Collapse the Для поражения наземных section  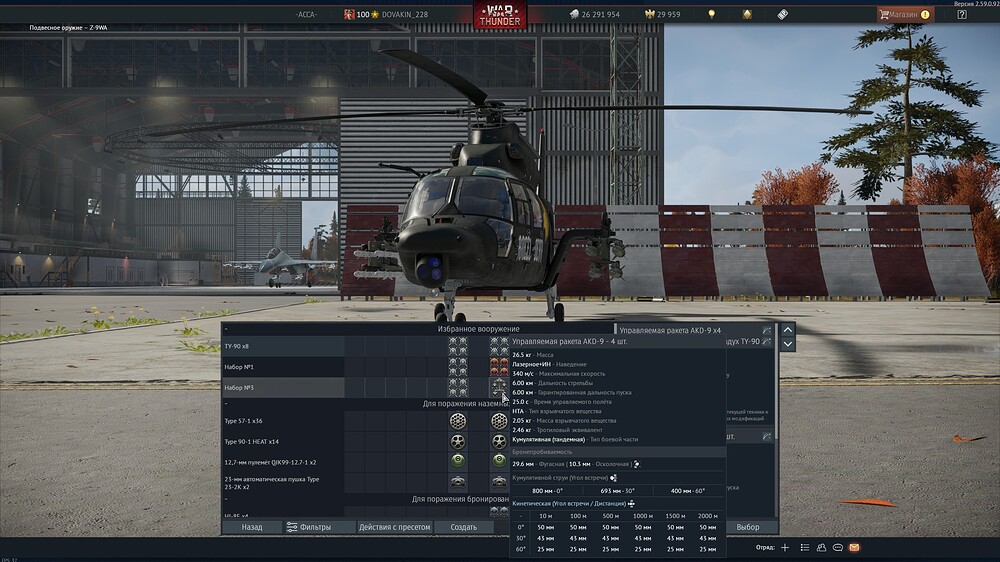point(226,403)
